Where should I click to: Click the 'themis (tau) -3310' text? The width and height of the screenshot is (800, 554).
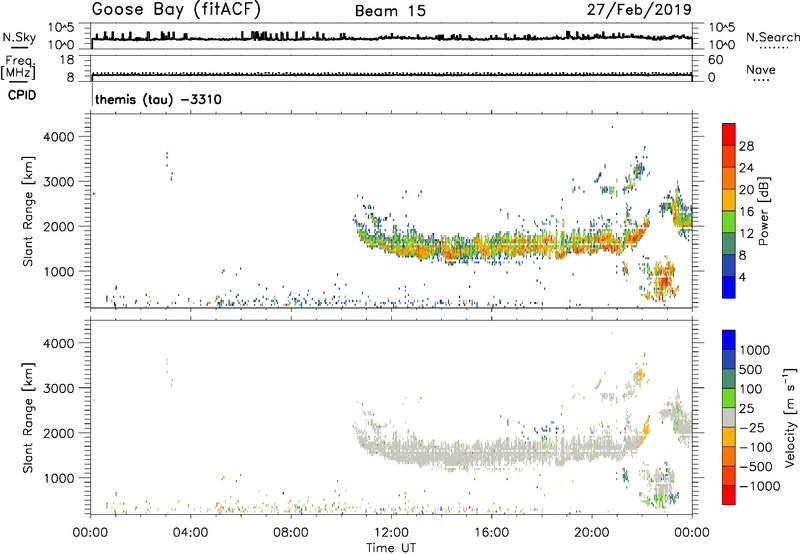158,99
